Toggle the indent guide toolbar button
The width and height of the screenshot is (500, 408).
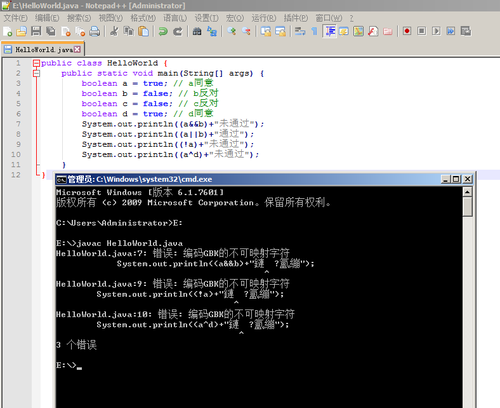(330, 31)
